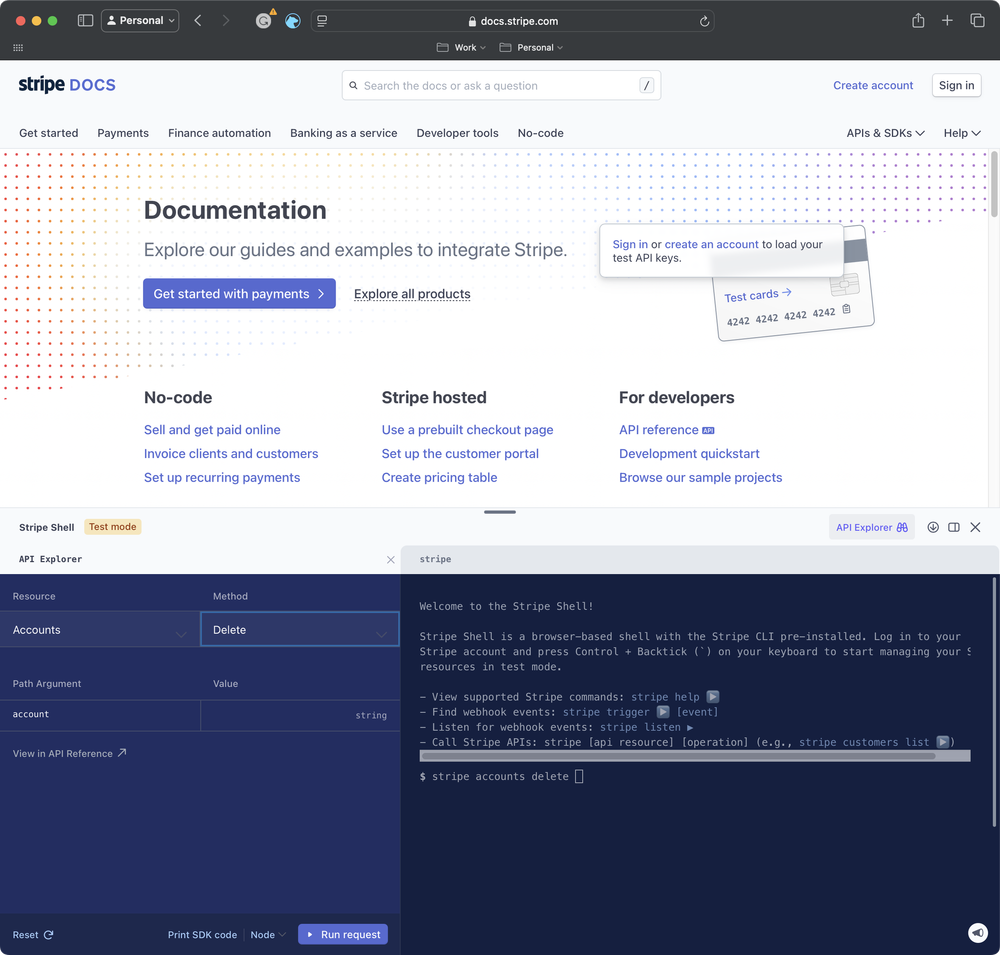This screenshot has width=1000, height=955.
Task: Focus the docs search field
Action: click(501, 85)
